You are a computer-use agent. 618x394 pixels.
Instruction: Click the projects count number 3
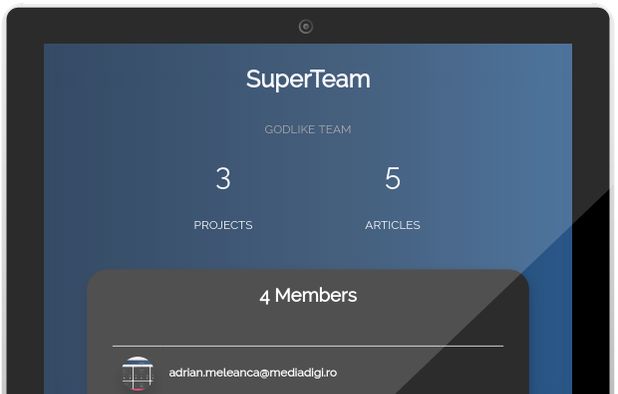[x=223, y=178]
